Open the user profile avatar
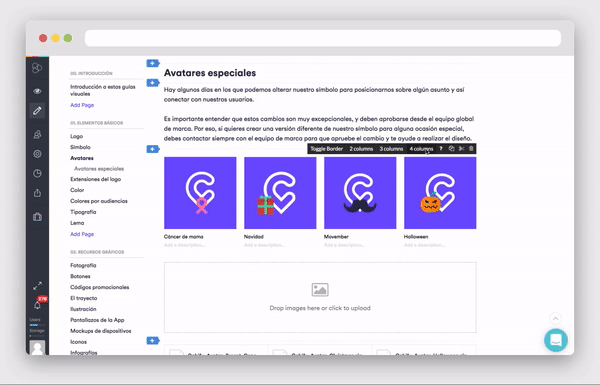600x385 pixels. point(38,347)
